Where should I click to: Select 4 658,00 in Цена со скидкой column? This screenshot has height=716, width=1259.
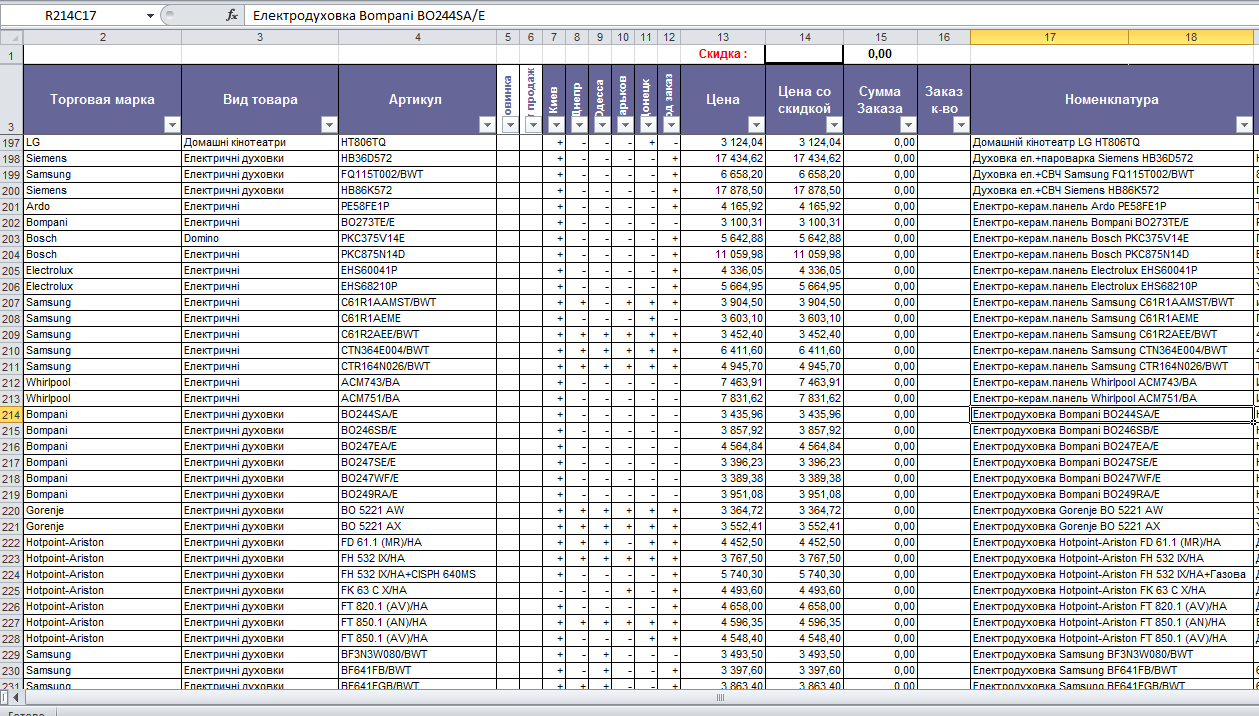pyautogui.click(x=804, y=606)
